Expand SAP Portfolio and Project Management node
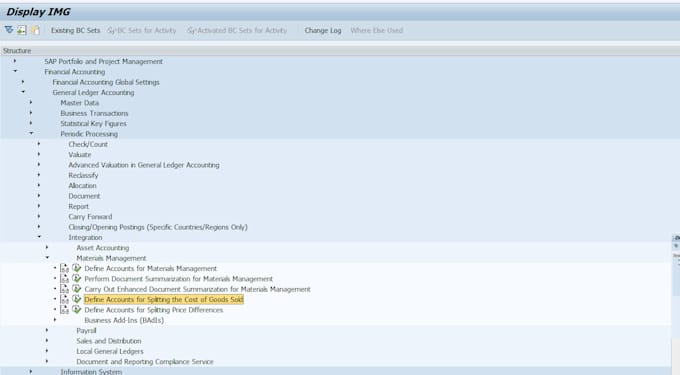Image resolution: width=680 pixels, height=375 pixels. pos(15,61)
